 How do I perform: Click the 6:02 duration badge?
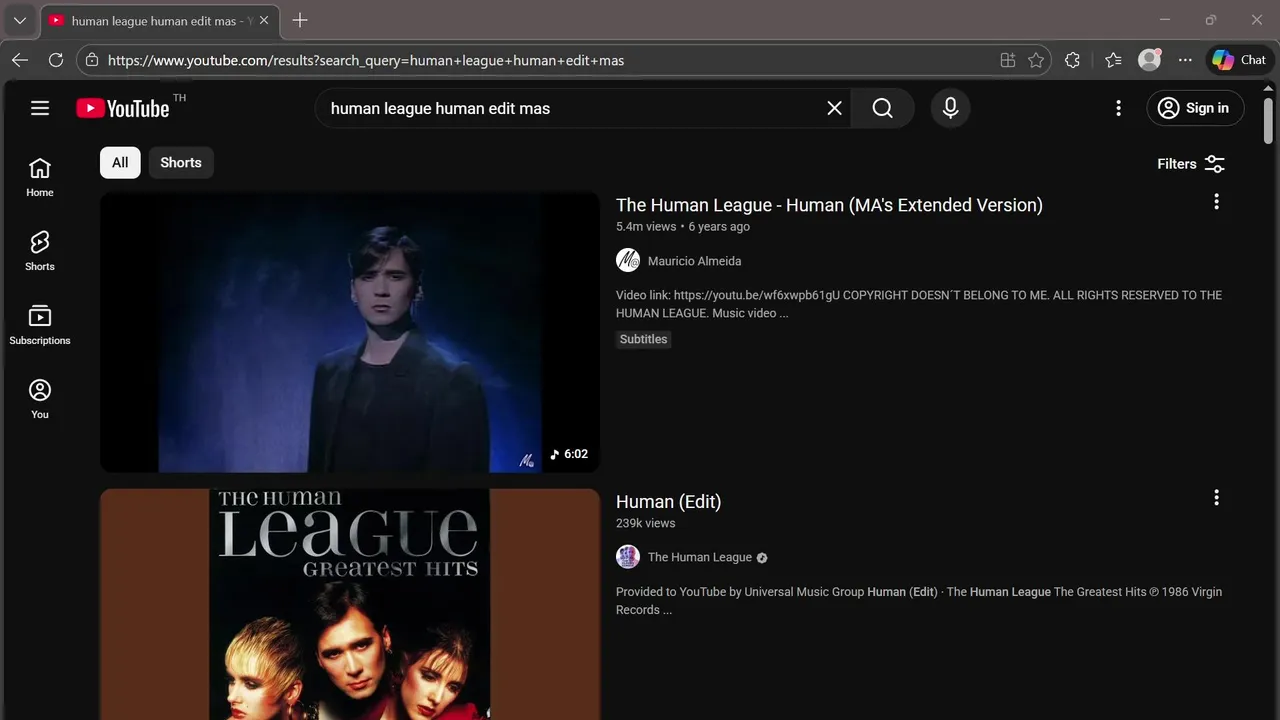pos(569,454)
